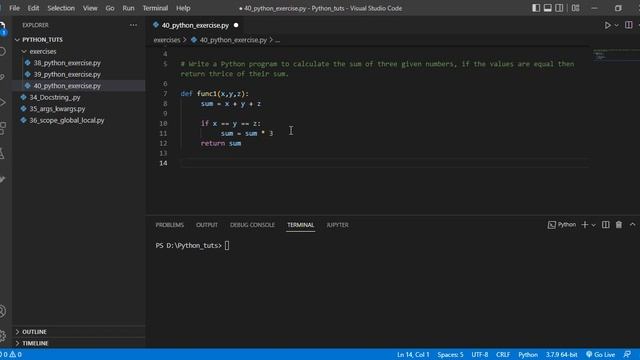Open the Search activity bar icon
This screenshot has width=640, height=360.
click(2, 52)
